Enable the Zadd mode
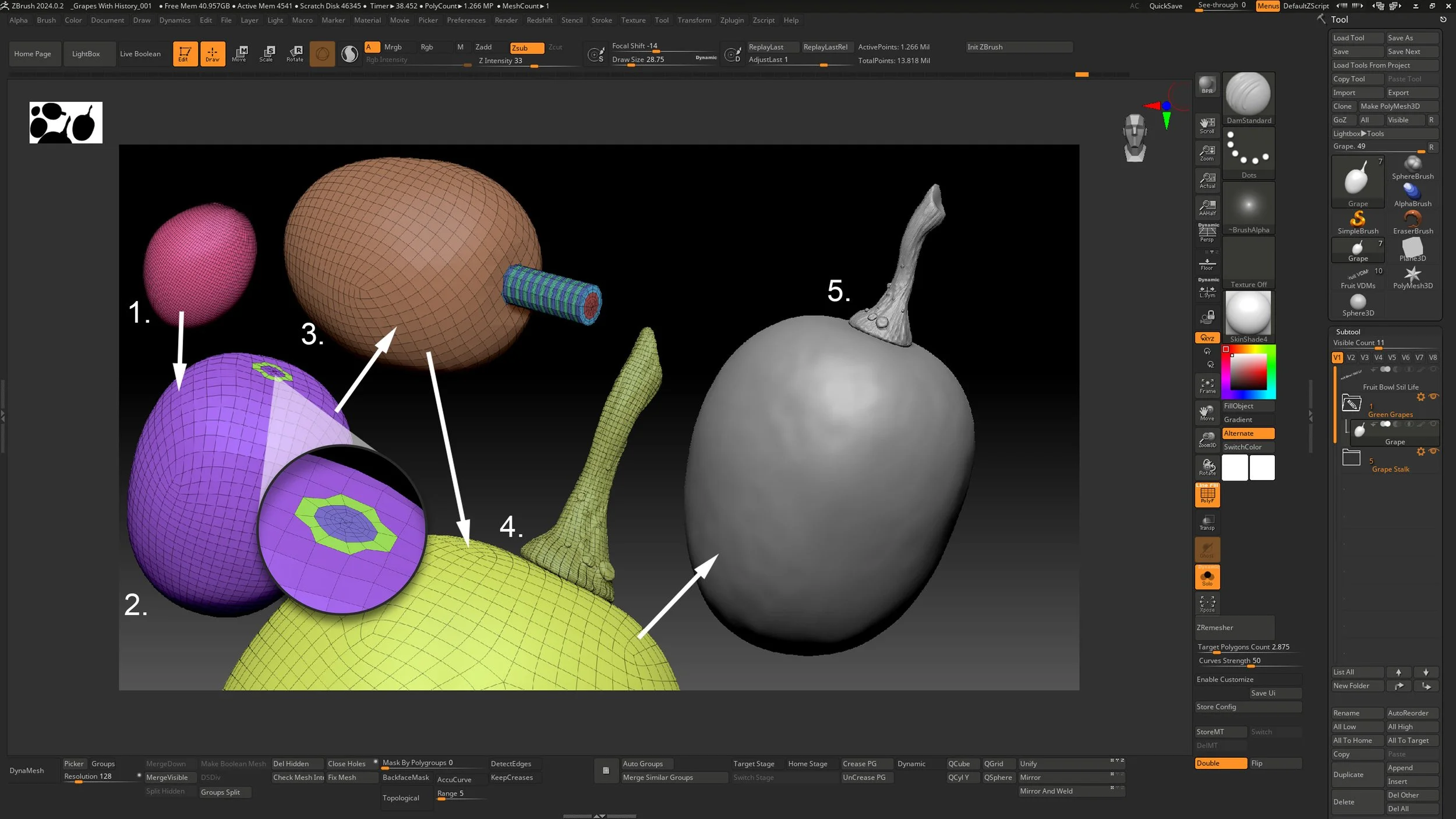Screen dimensions: 1456x819 coord(483,47)
